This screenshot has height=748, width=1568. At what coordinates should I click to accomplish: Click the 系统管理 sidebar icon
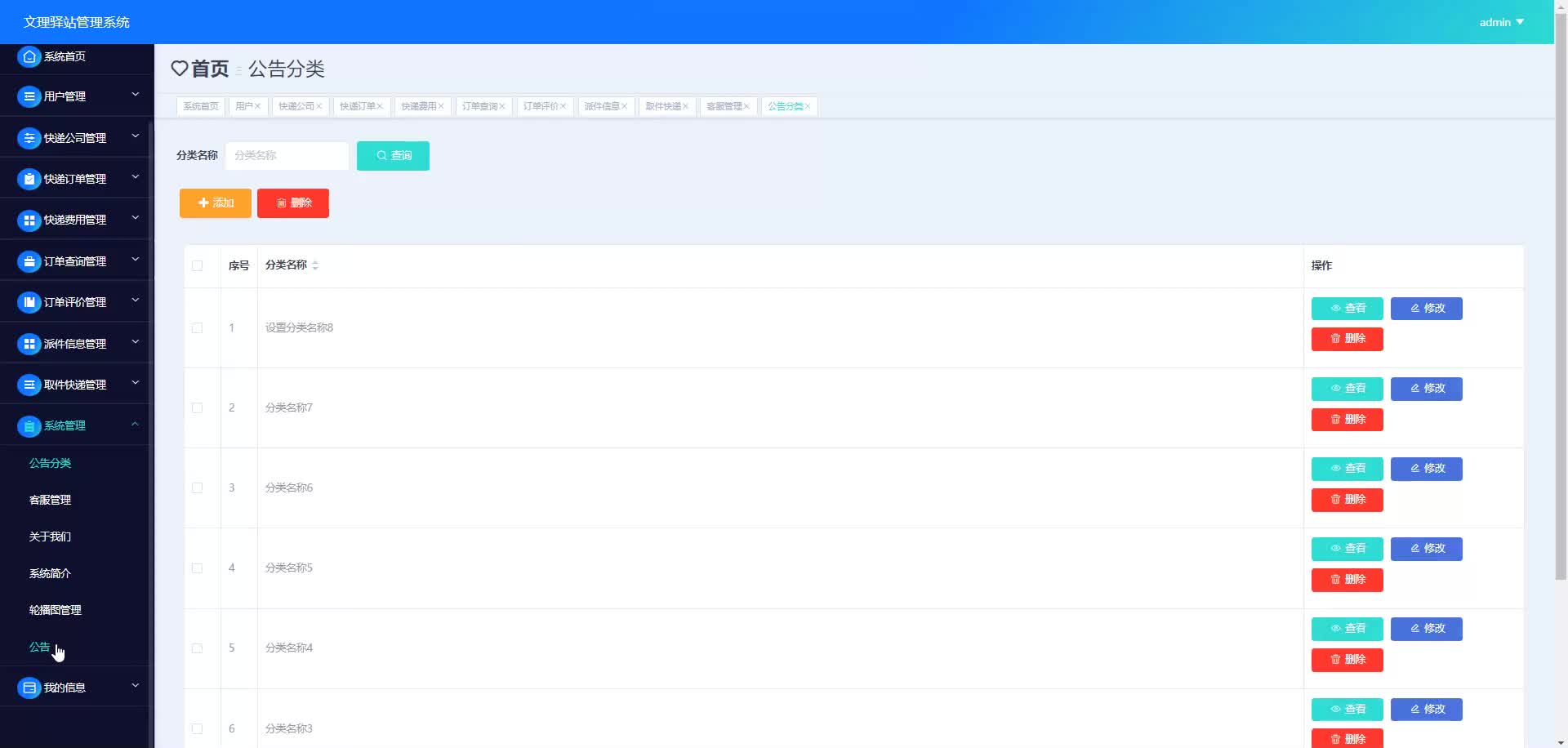29,425
